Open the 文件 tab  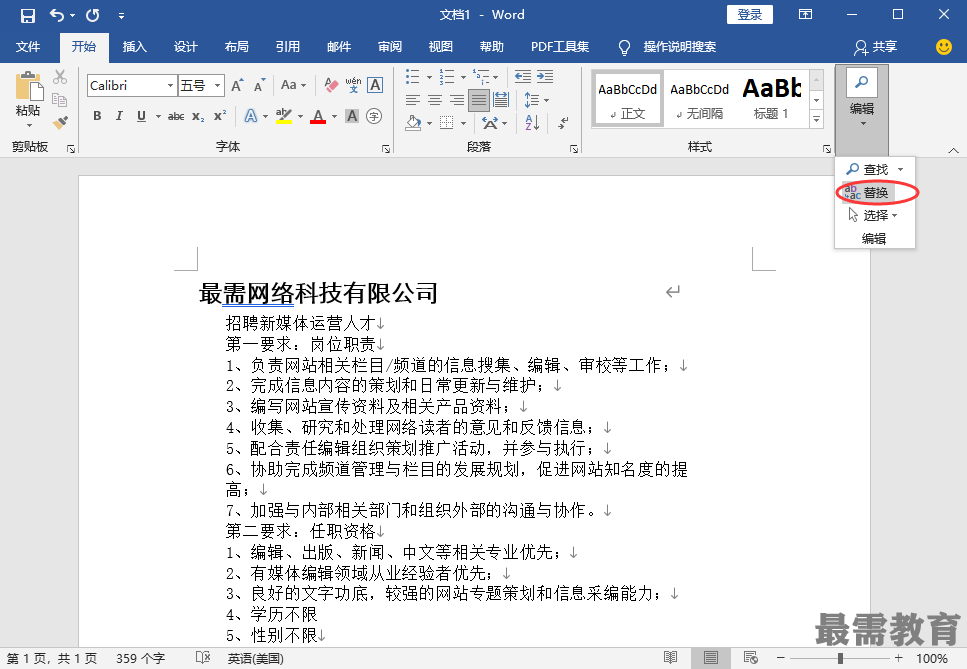[x=28, y=47]
